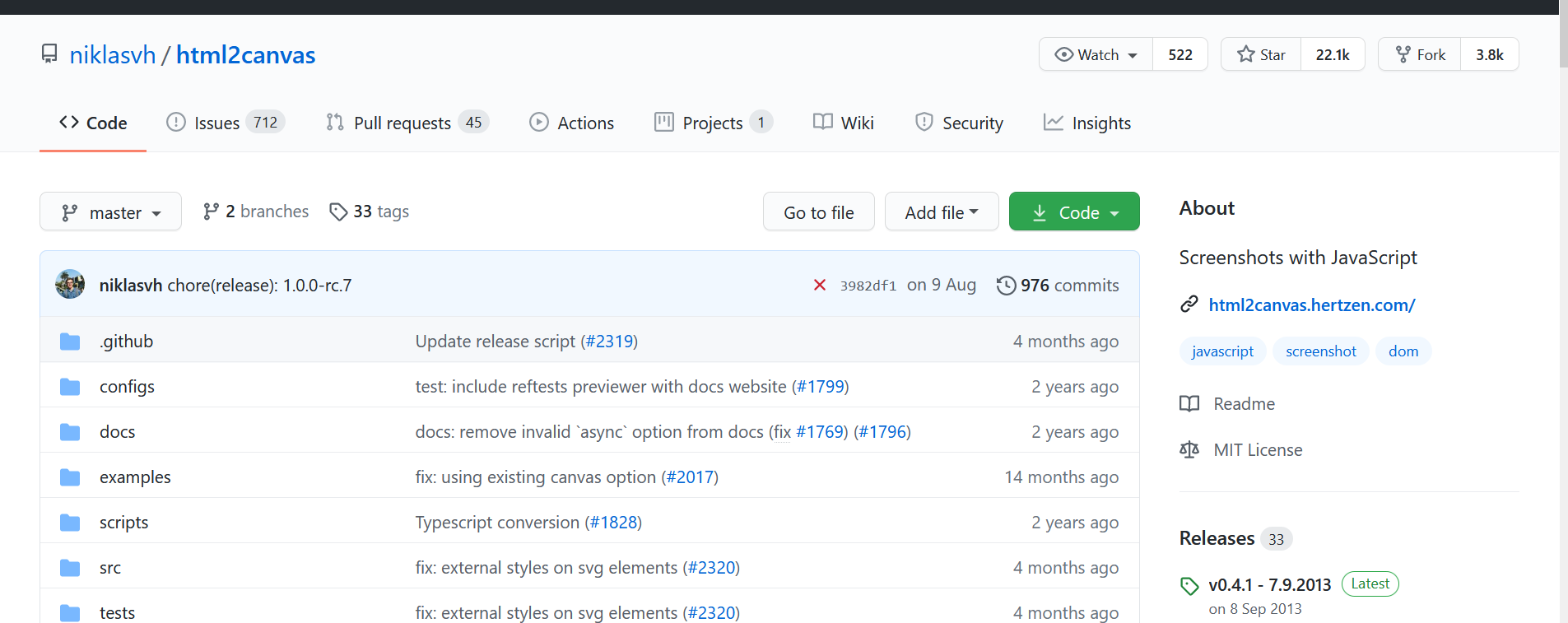Click the folder icon beside src

[70, 568]
